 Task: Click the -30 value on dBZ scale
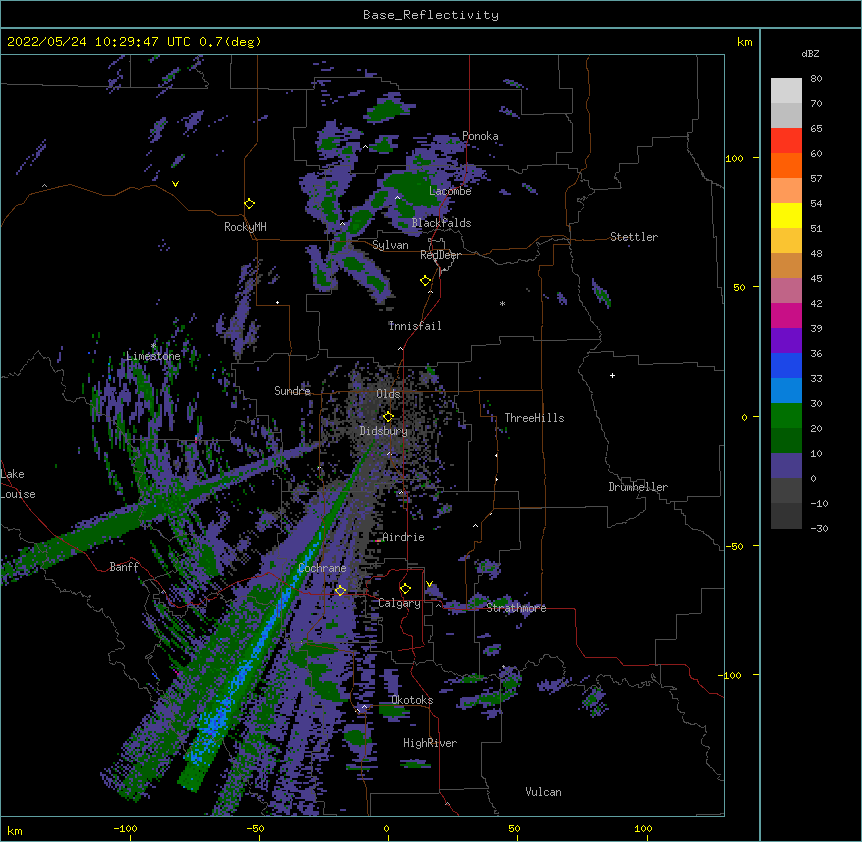[819, 528]
